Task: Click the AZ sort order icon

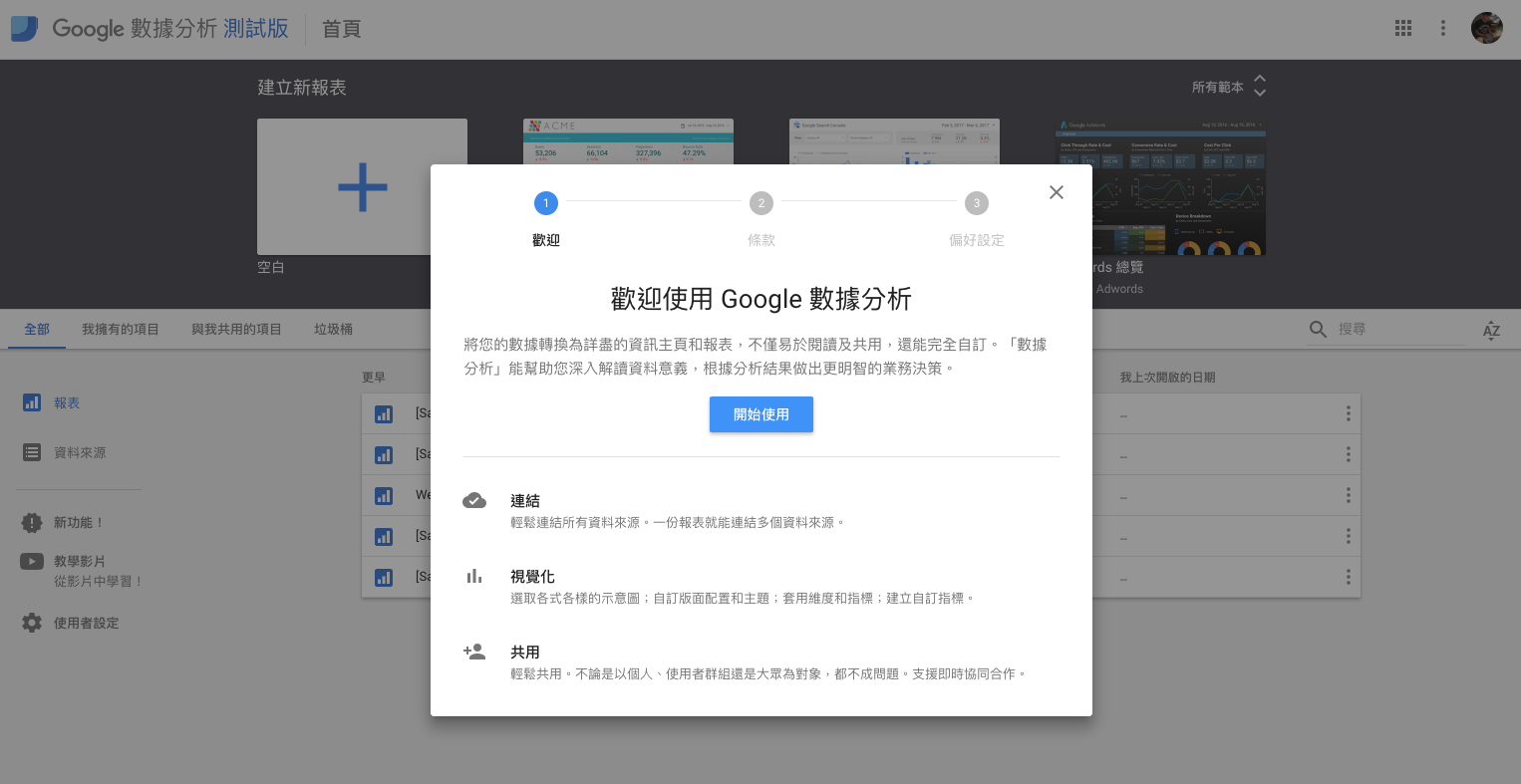Action: tap(1491, 330)
